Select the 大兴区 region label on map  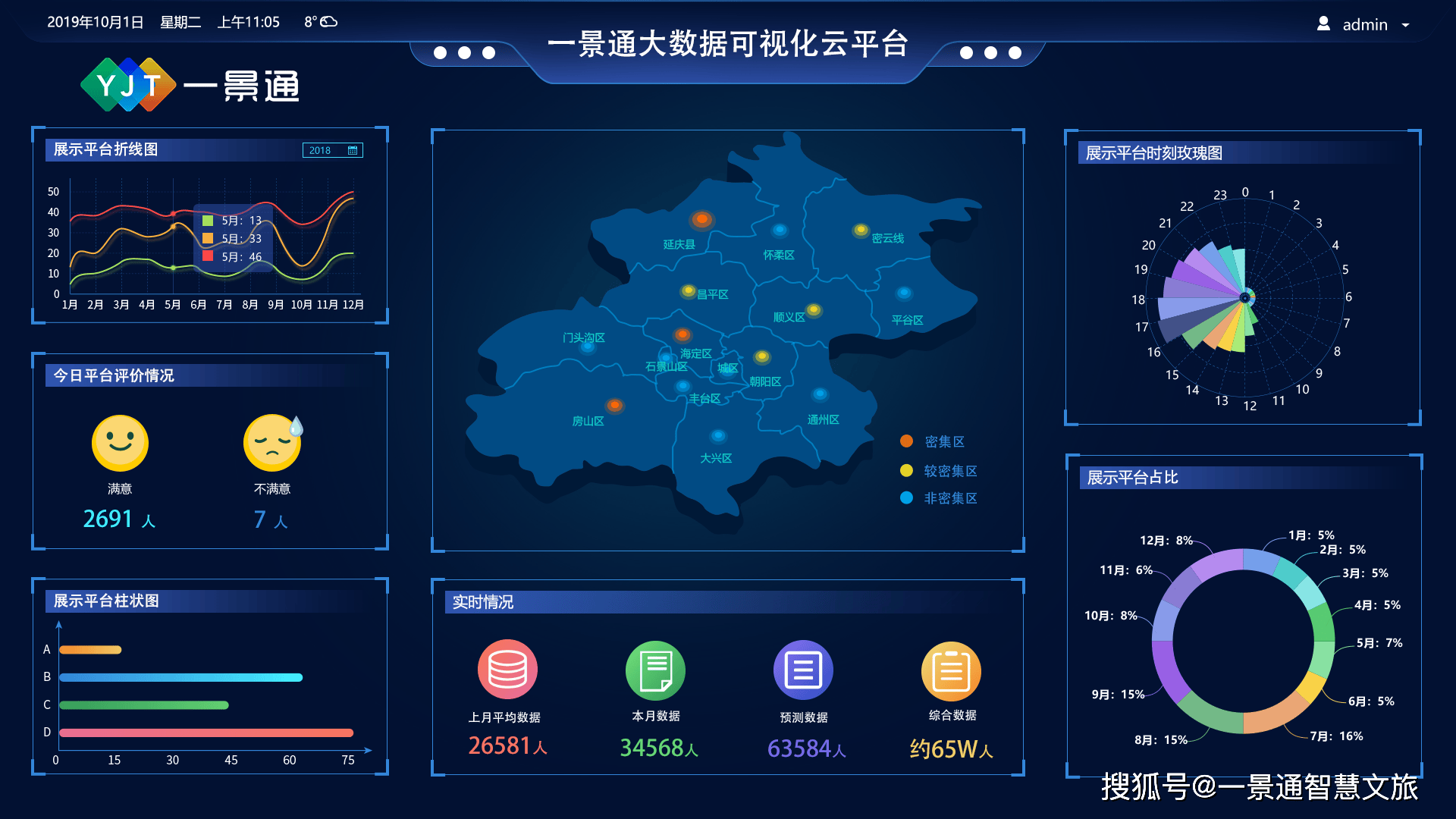pos(715,458)
